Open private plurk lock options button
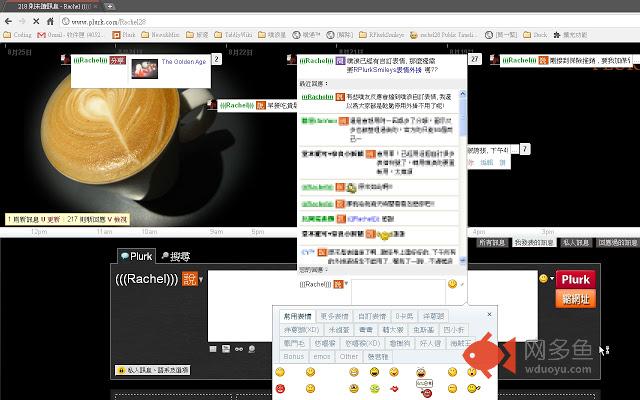The image size is (640, 400). pos(153,370)
